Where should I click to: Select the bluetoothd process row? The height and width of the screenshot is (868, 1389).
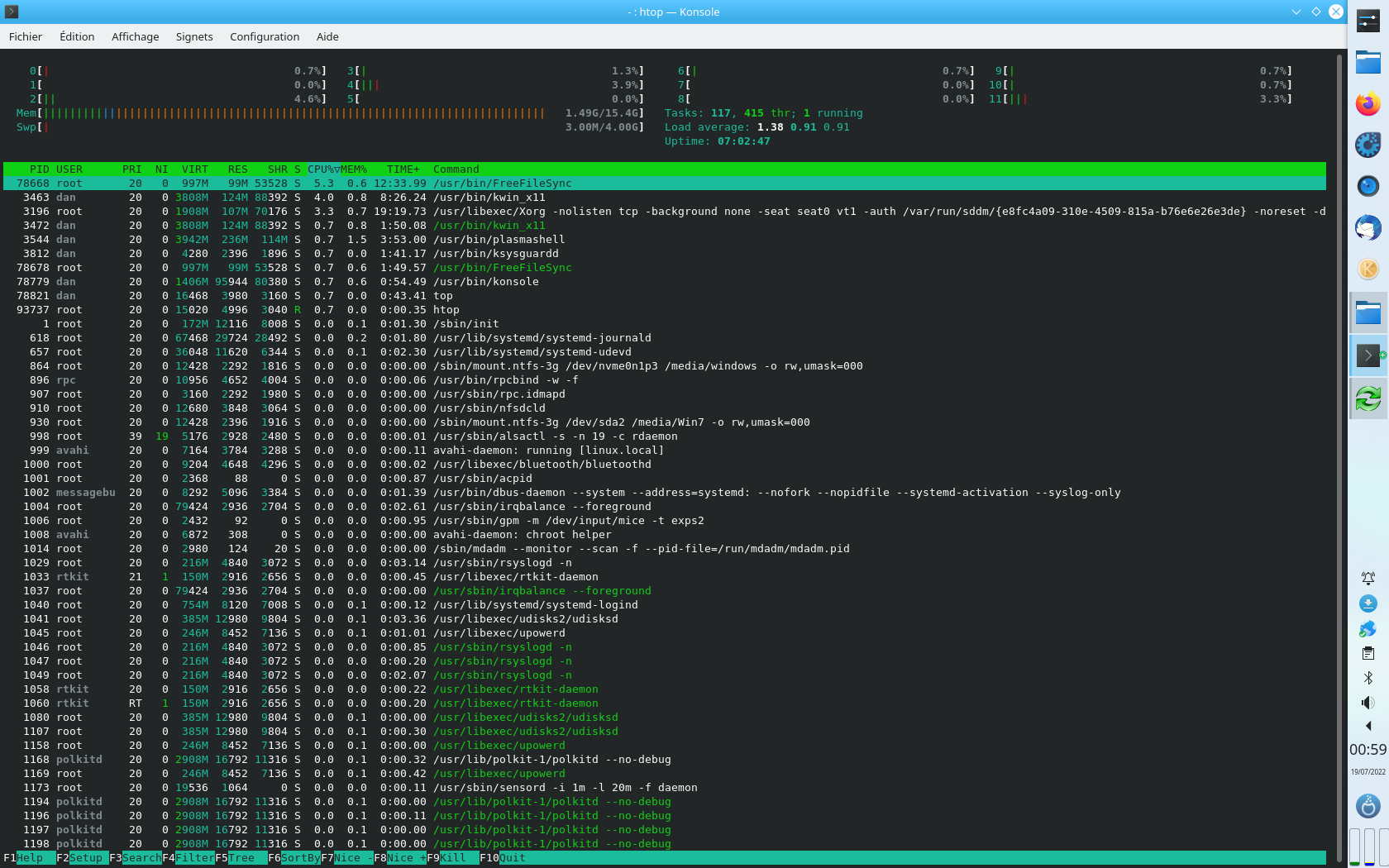point(665,465)
